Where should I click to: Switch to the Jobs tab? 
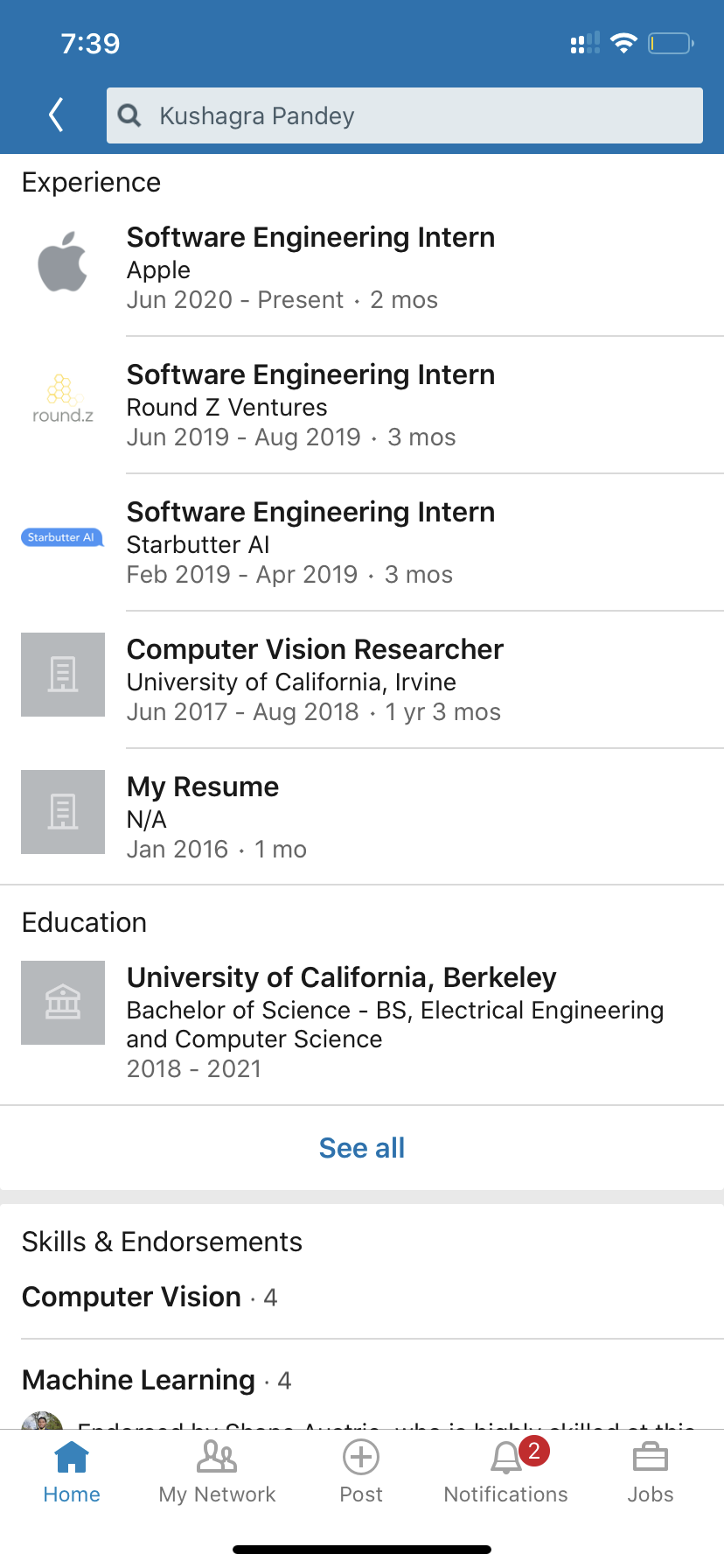coord(651,1473)
